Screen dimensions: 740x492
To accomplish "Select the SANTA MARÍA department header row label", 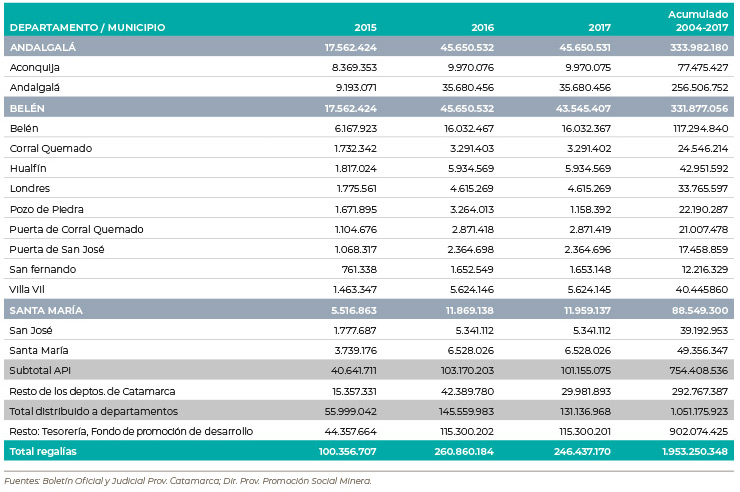I will point(46,310).
